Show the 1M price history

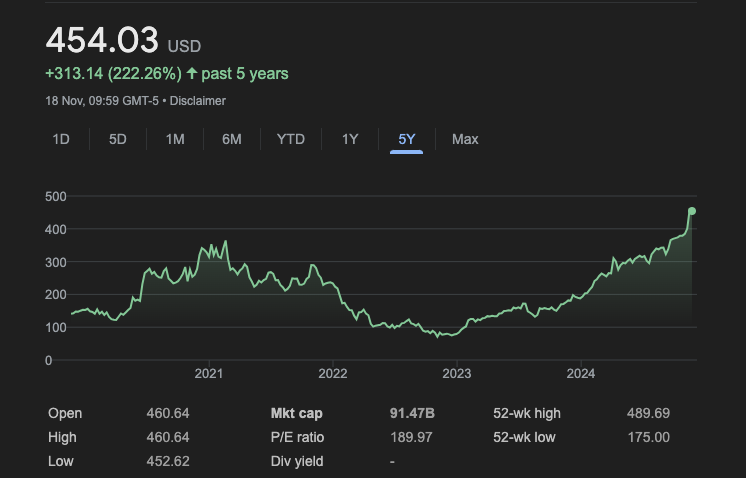coord(175,139)
